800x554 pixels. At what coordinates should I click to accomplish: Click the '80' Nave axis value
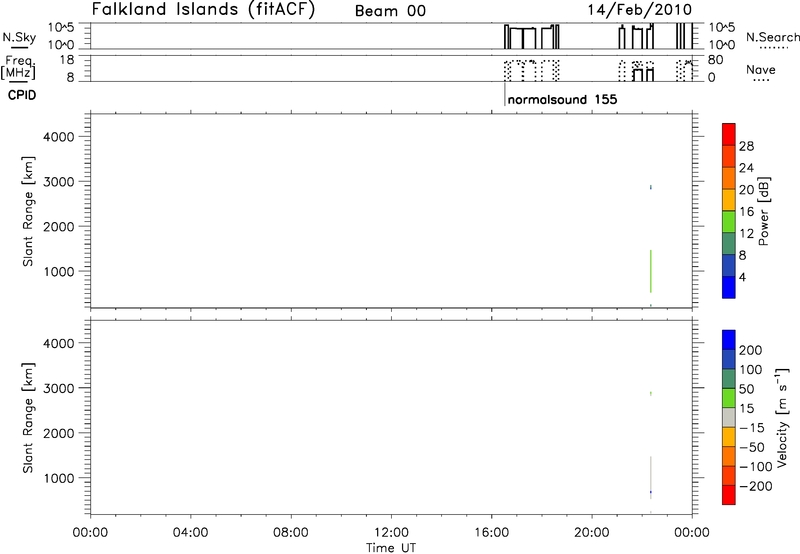(715, 60)
